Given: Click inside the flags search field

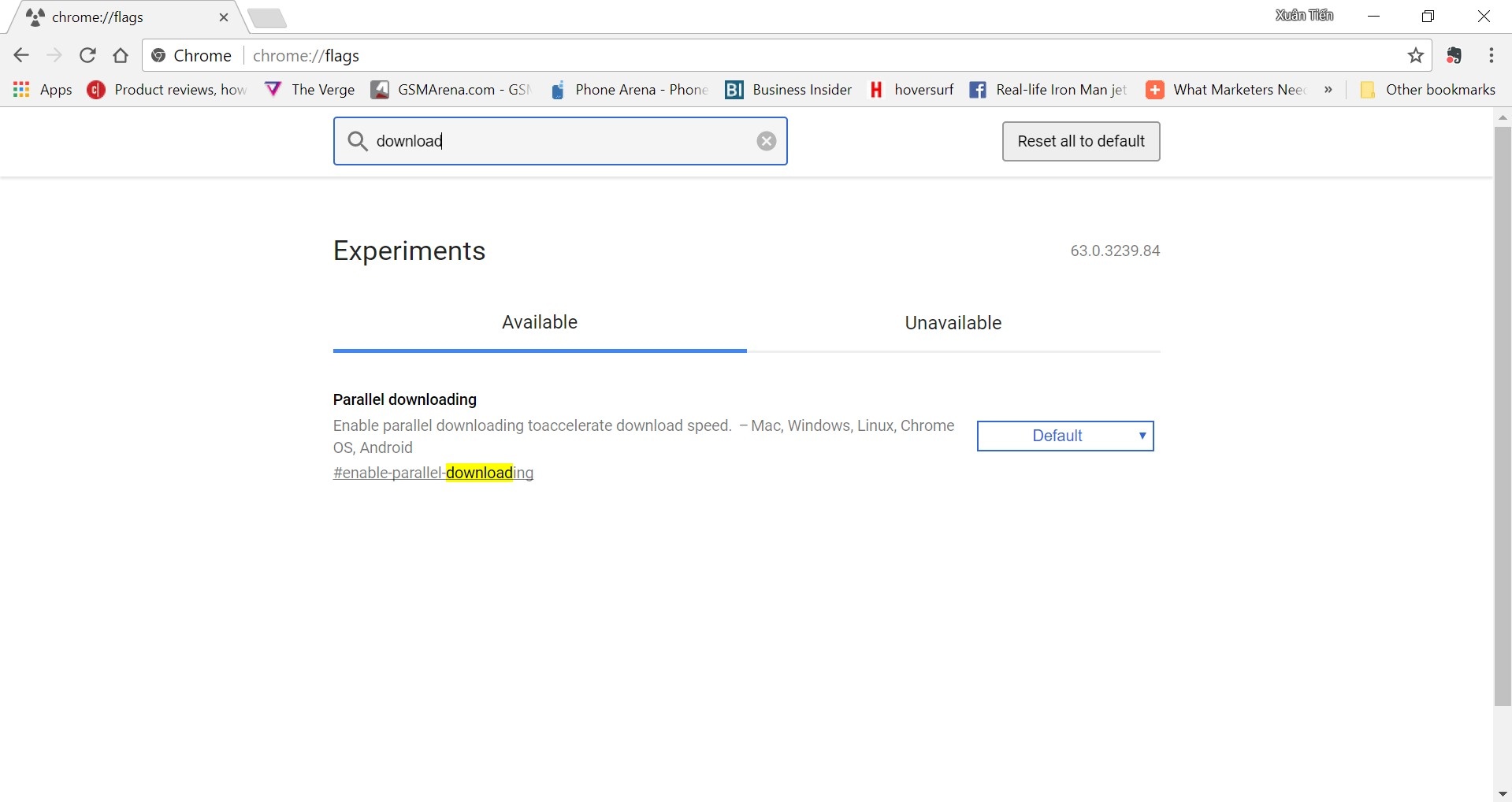Looking at the screenshot, I should point(559,141).
